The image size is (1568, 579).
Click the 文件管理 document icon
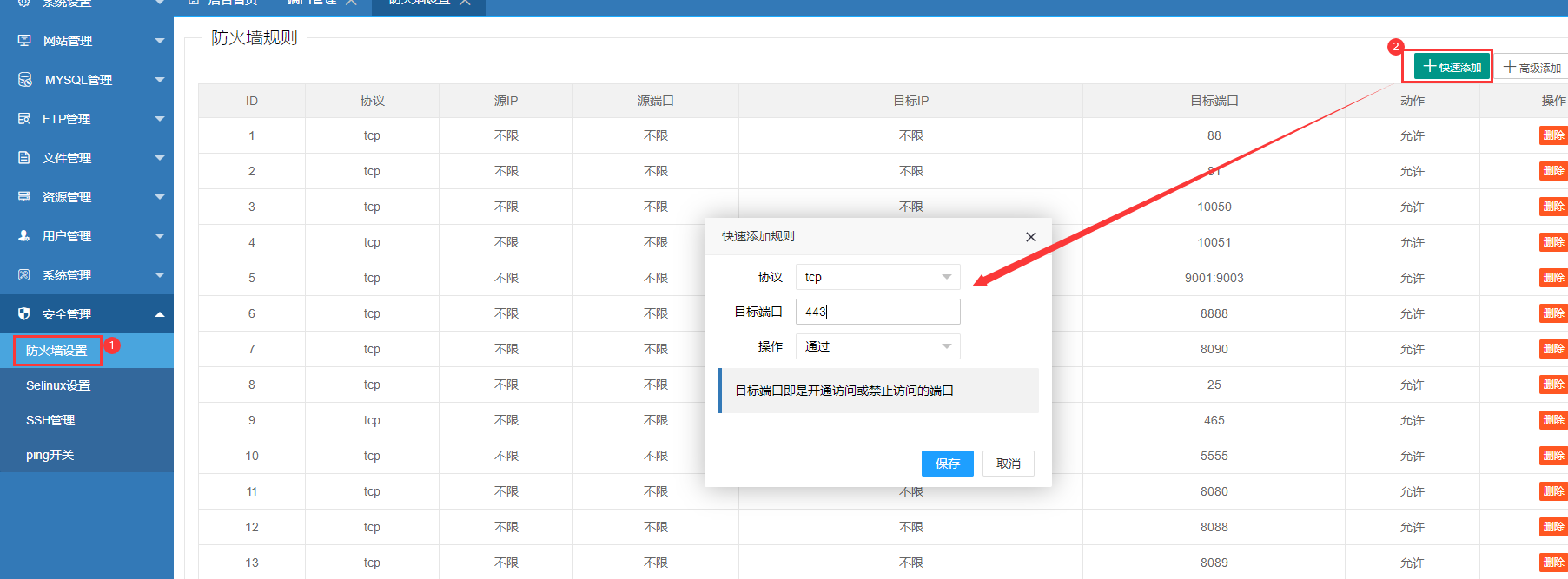tap(24, 158)
